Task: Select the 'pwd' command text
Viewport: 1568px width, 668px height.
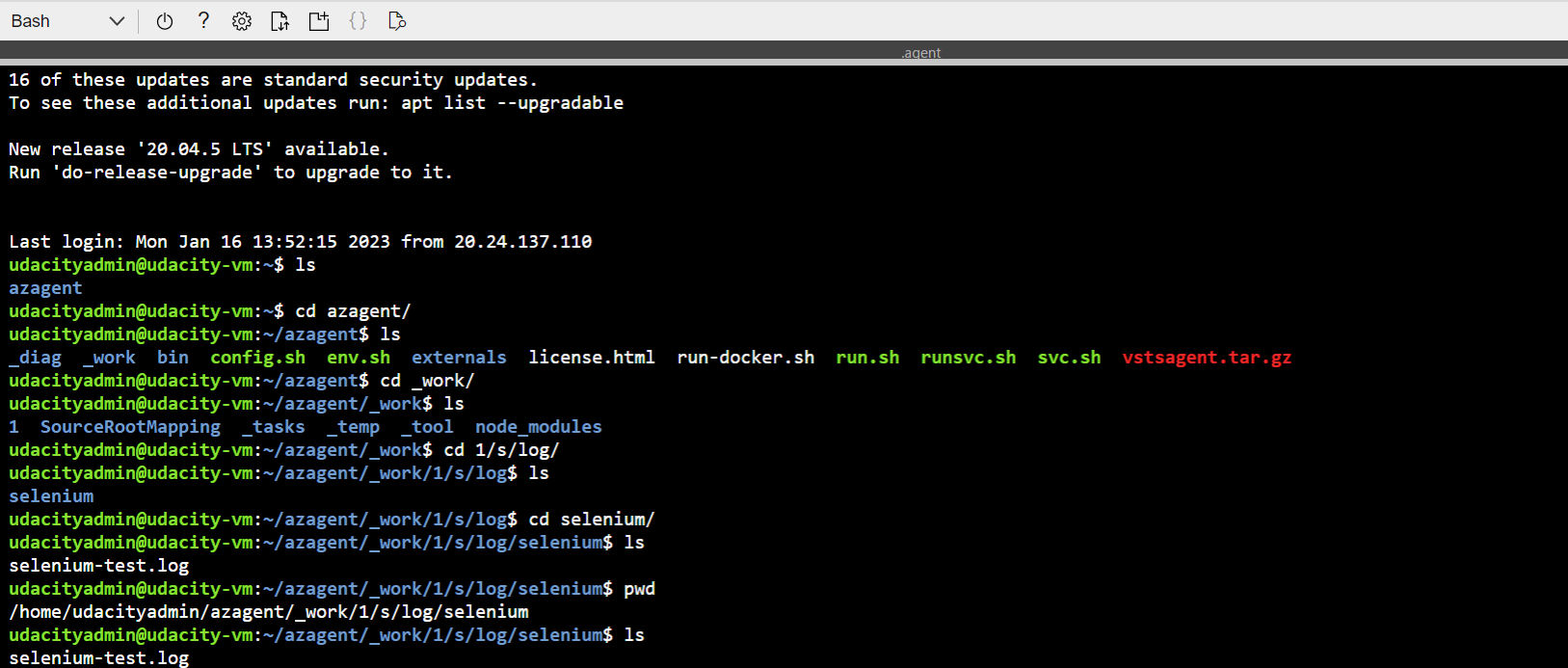Action: click(x=639, y=589)
